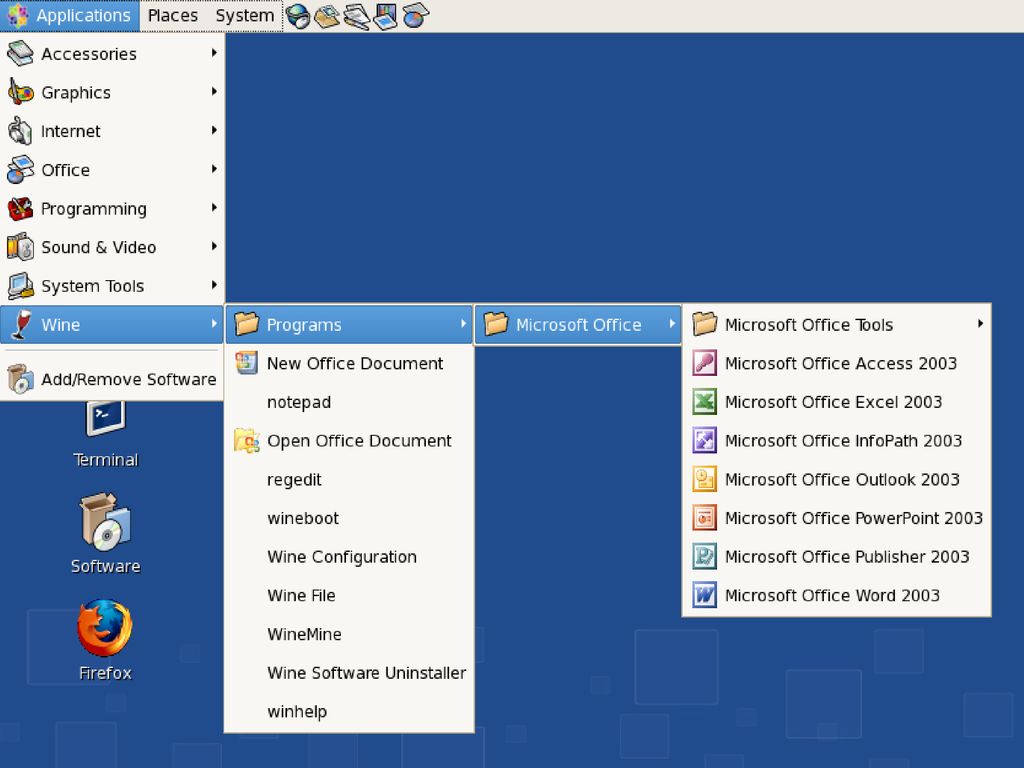Open Add/Remove Software
1024x768 pixels.
[x=112, y=379]
